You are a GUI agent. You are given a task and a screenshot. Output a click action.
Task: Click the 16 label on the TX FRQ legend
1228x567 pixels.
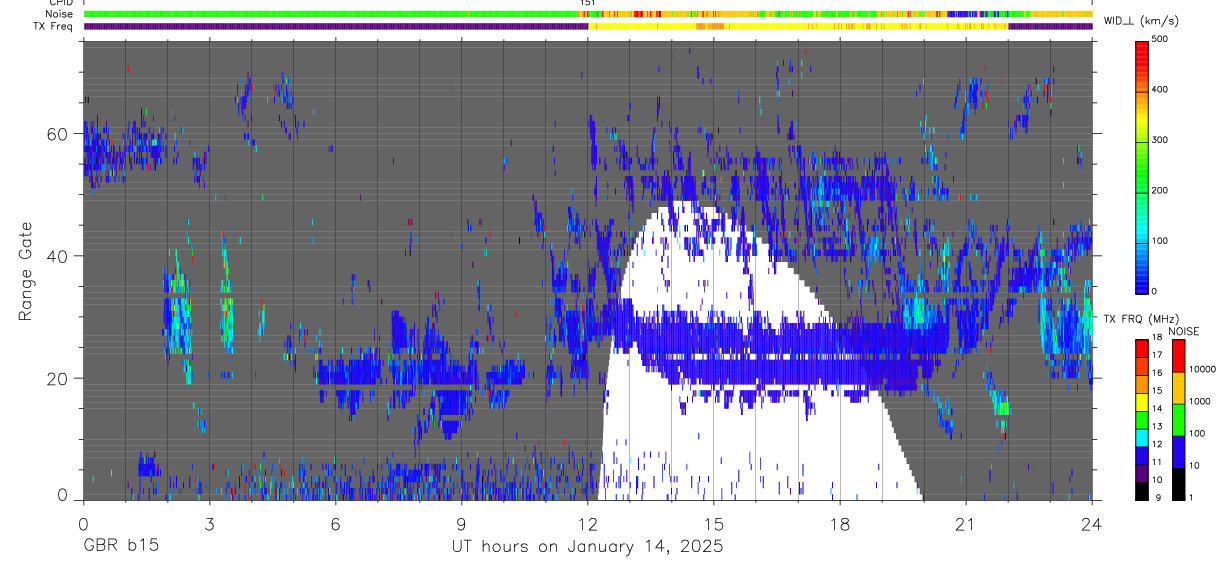(x=1156, y=372)
